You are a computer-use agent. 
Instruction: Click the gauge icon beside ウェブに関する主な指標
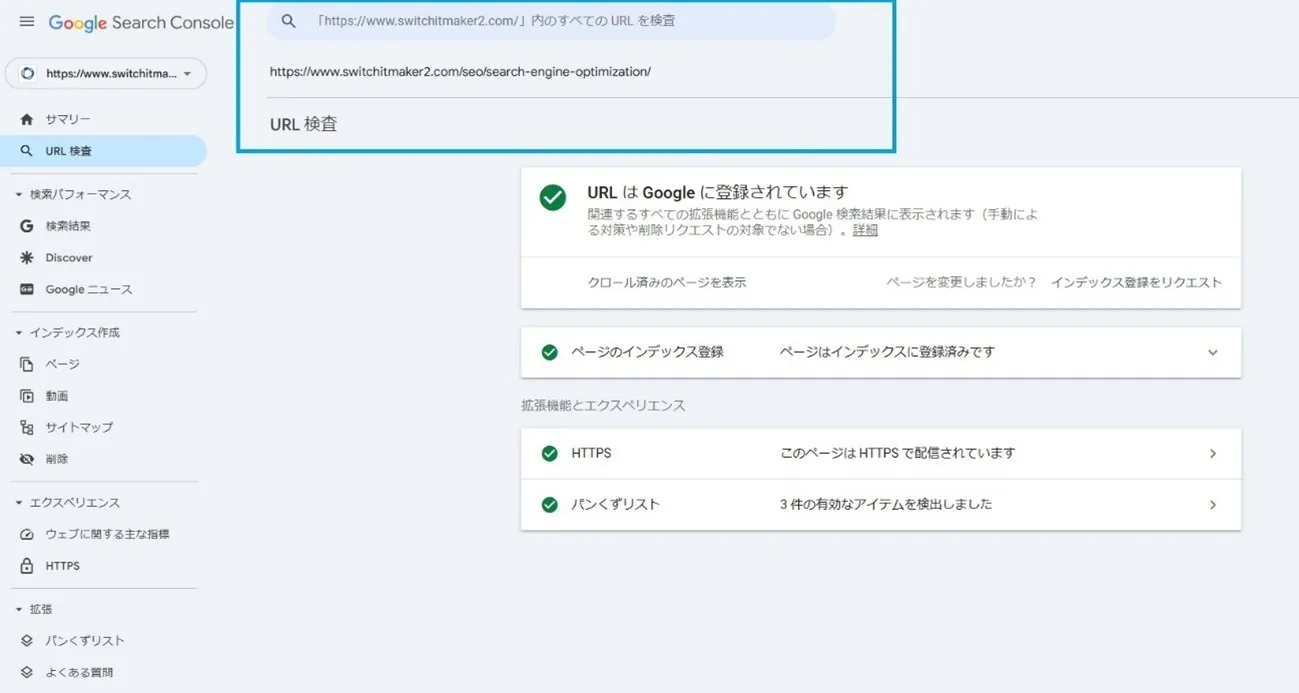[27, 534]
